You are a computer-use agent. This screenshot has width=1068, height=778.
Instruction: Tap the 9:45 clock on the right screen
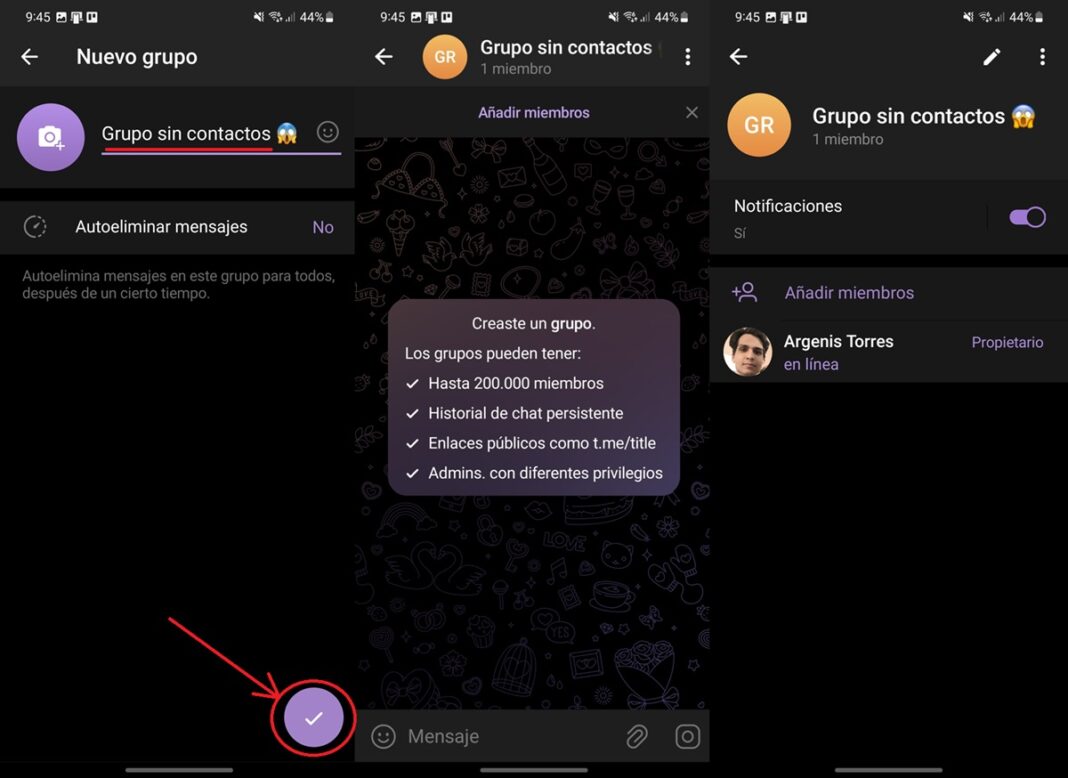tap(747, 17)
